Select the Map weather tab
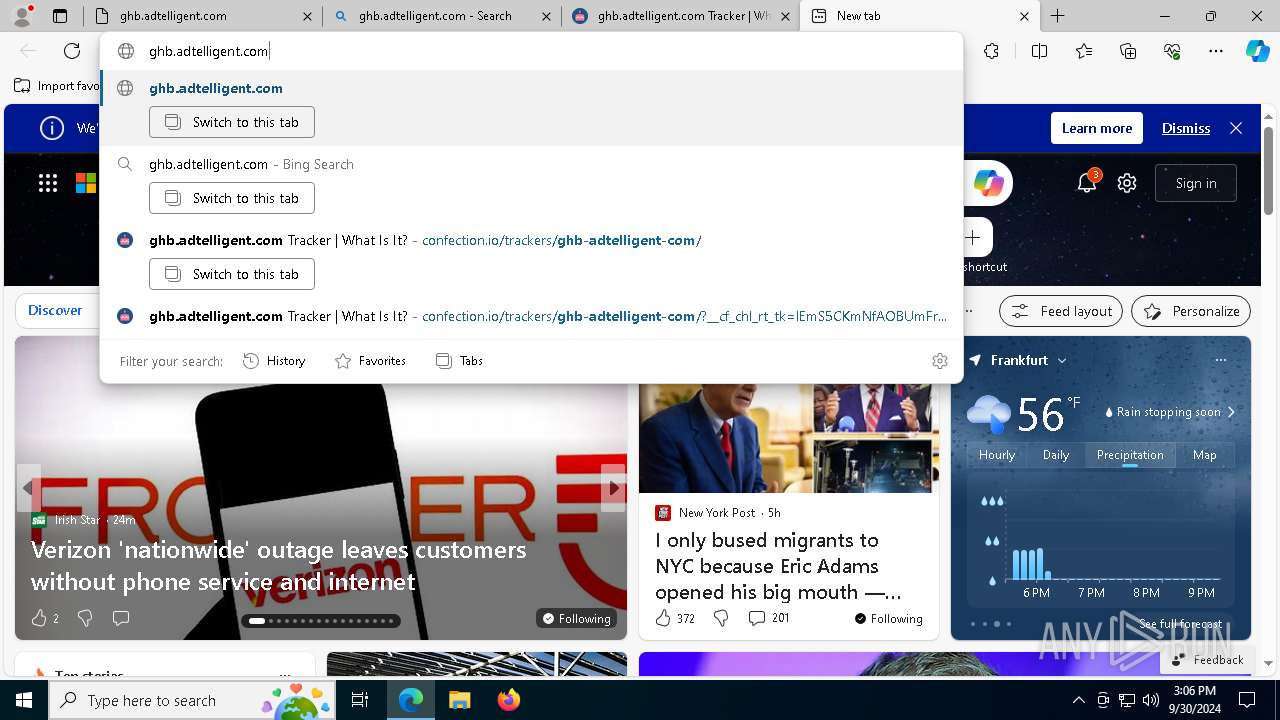1280x720 pixels. tap(1204, 455)
